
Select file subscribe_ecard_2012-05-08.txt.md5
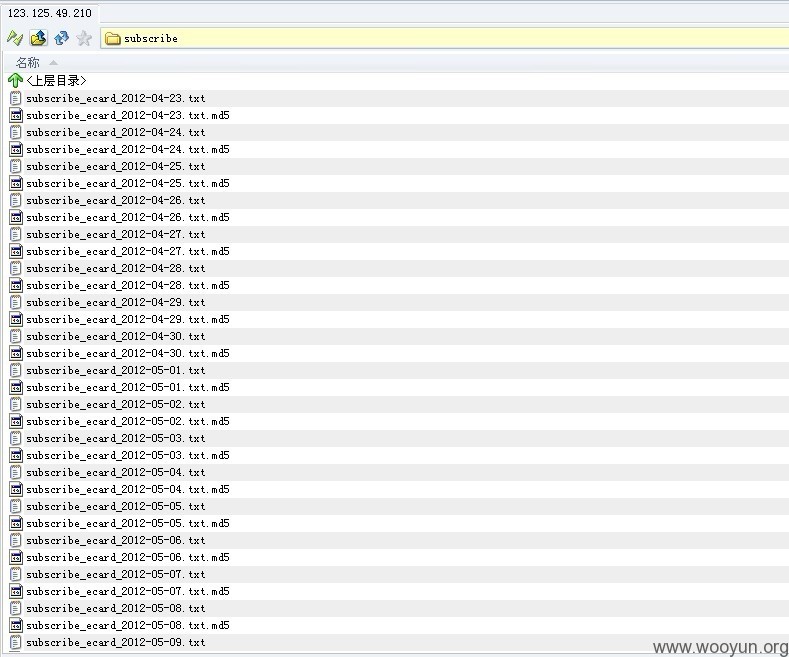coord(128,626)
